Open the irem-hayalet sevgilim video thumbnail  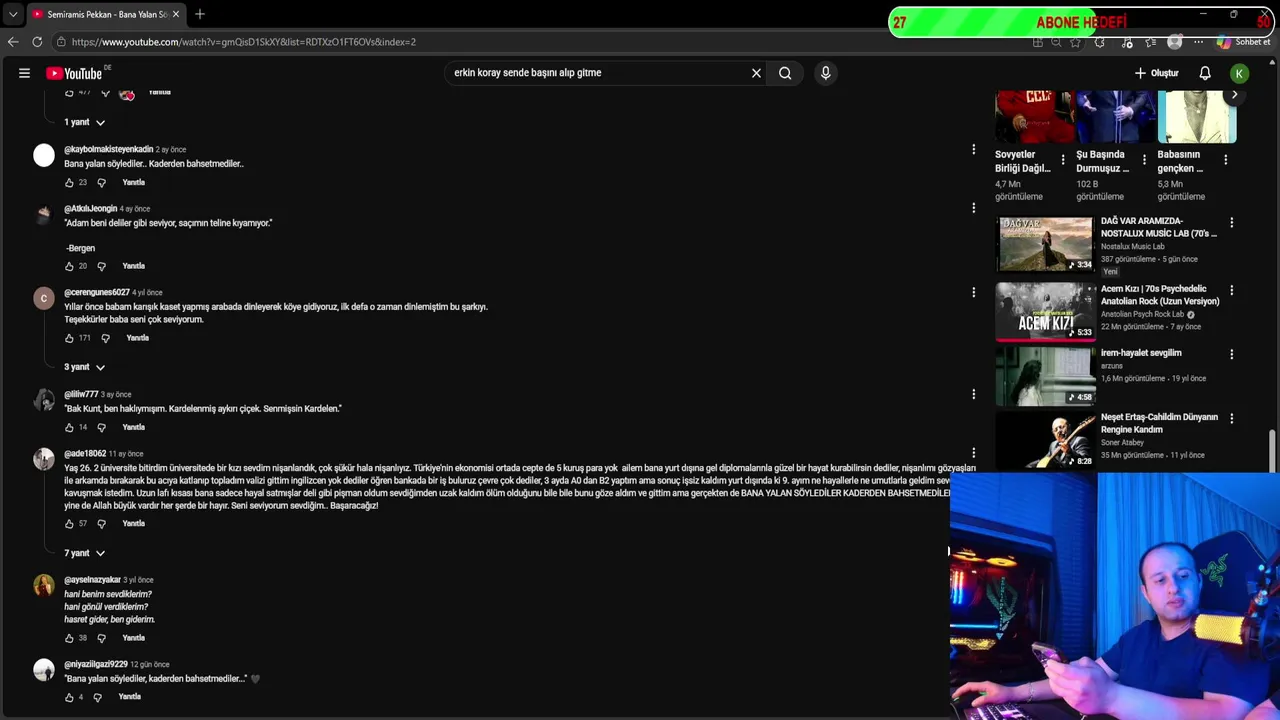pos(1045,376)
